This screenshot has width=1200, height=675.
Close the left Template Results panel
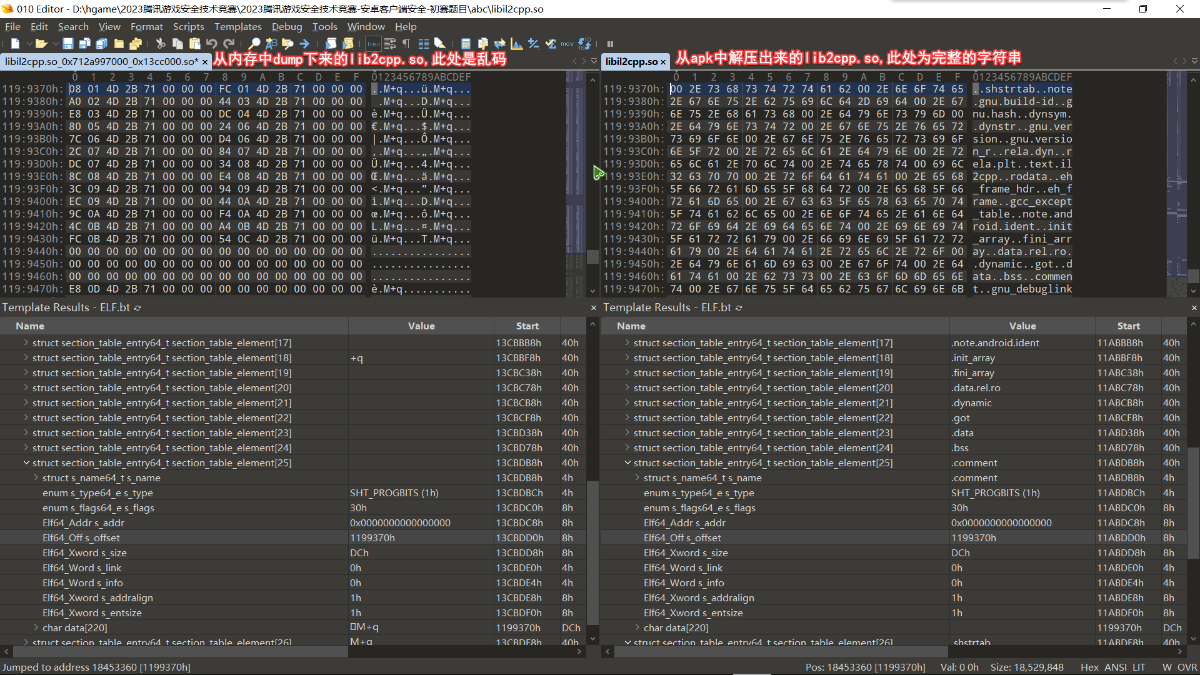593,308
